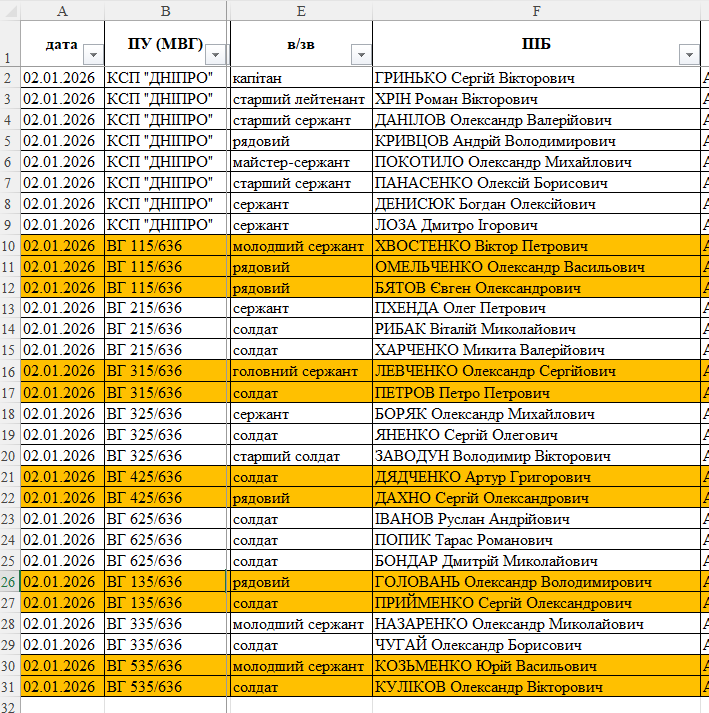Select ВГ 325/636 cell in row 18
The width and height of the screenshot is (709, 713).
point(166,414)
